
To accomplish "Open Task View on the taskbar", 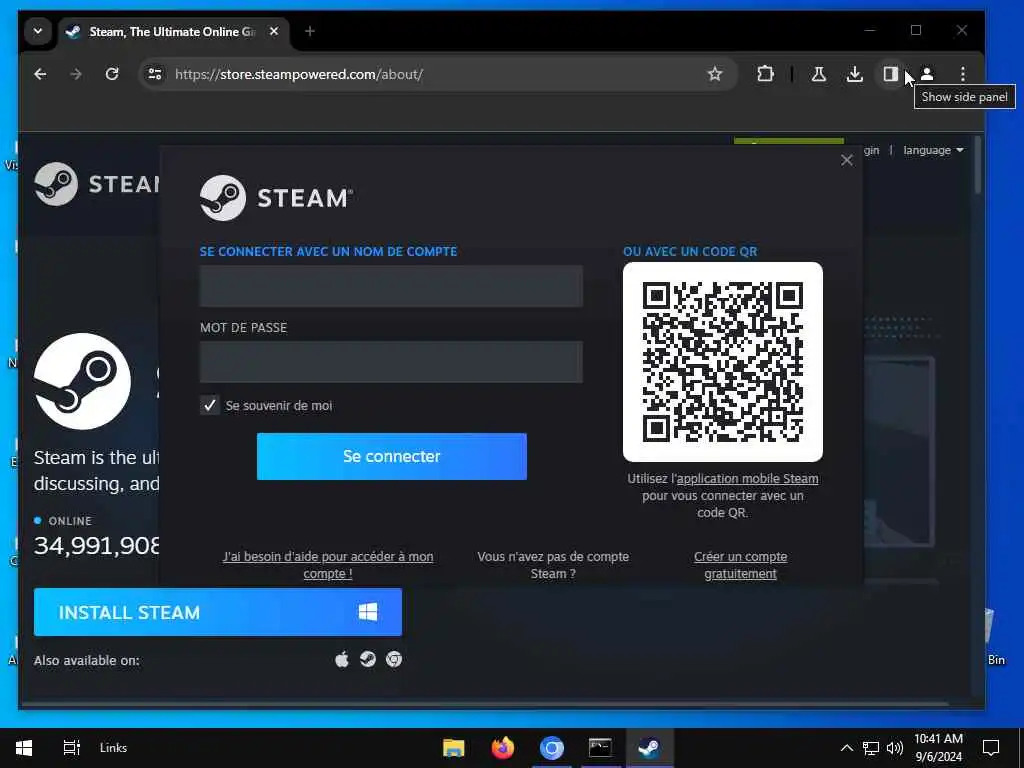I will pos(71,748).
